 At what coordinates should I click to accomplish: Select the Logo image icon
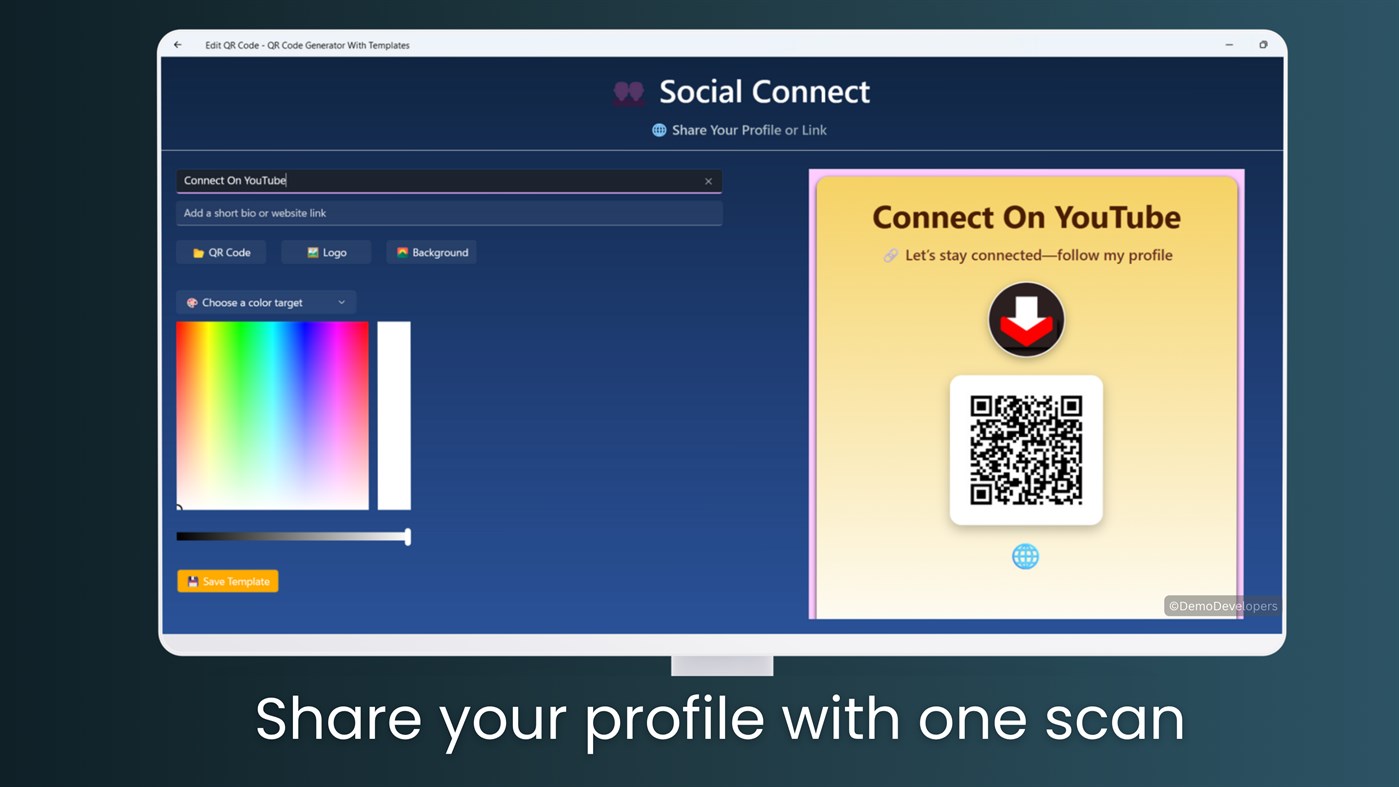[312, 252]
